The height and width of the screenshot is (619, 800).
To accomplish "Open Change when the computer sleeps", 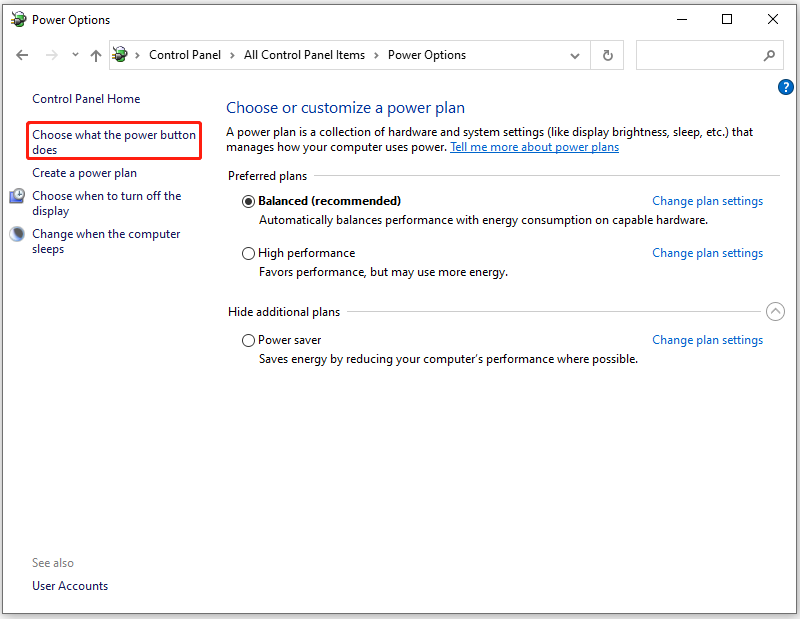I will [x=106, y=241].
